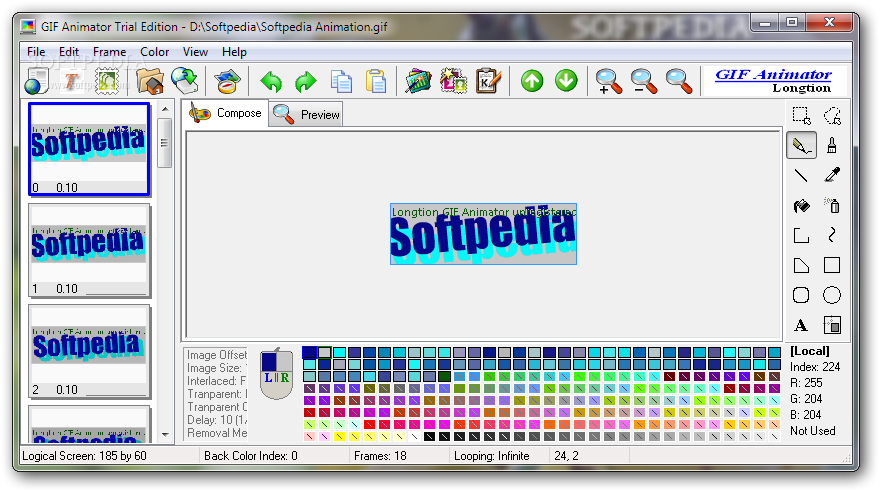Image resolution: width=880 pixels, height=492 pixels.
Task: Select the polygon shape tool
Action: 801,265
